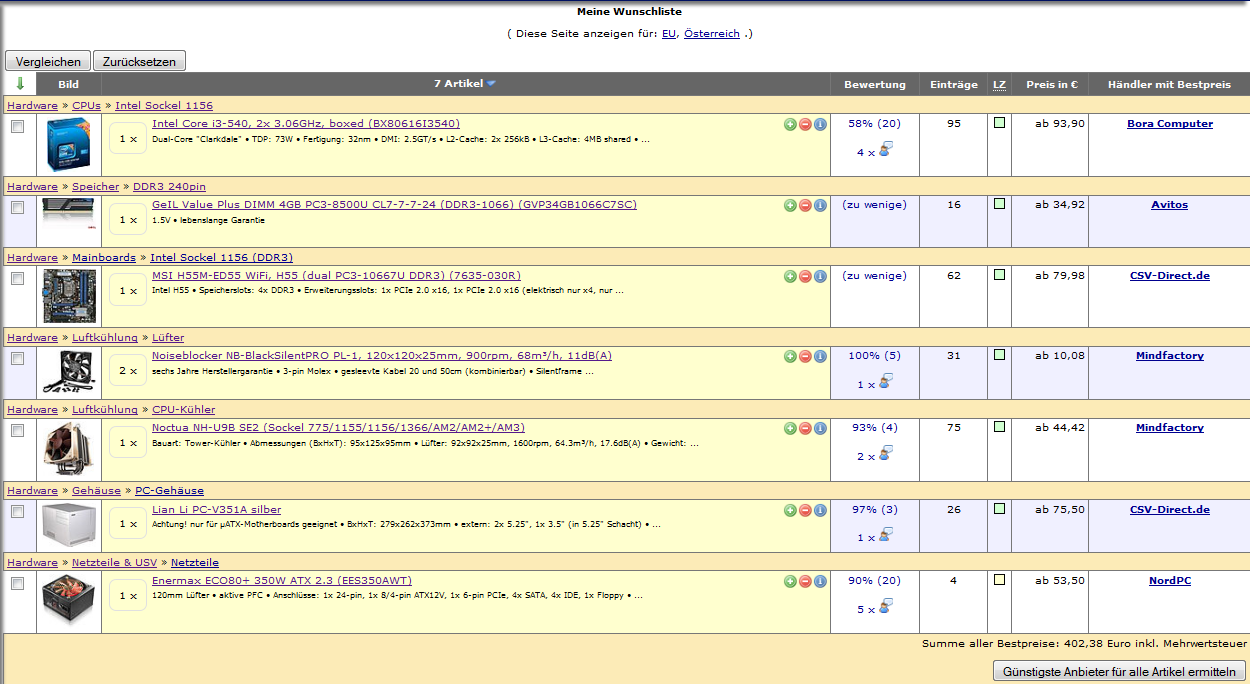Click 'Günstigste Anbieter für alle Artikel ermitteln' button
Screen dimensions: 1250x684
click(1119, 671)
